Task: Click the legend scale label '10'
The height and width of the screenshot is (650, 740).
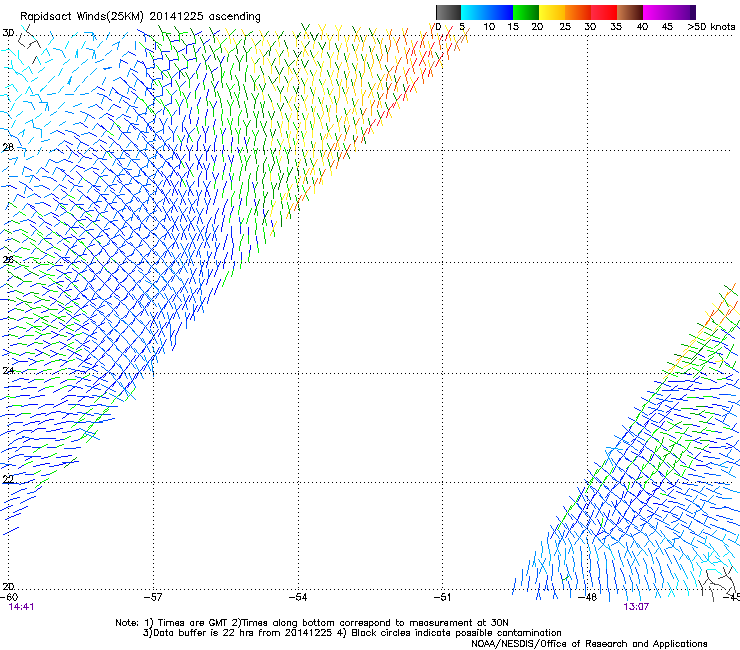Action: [489, 27]
